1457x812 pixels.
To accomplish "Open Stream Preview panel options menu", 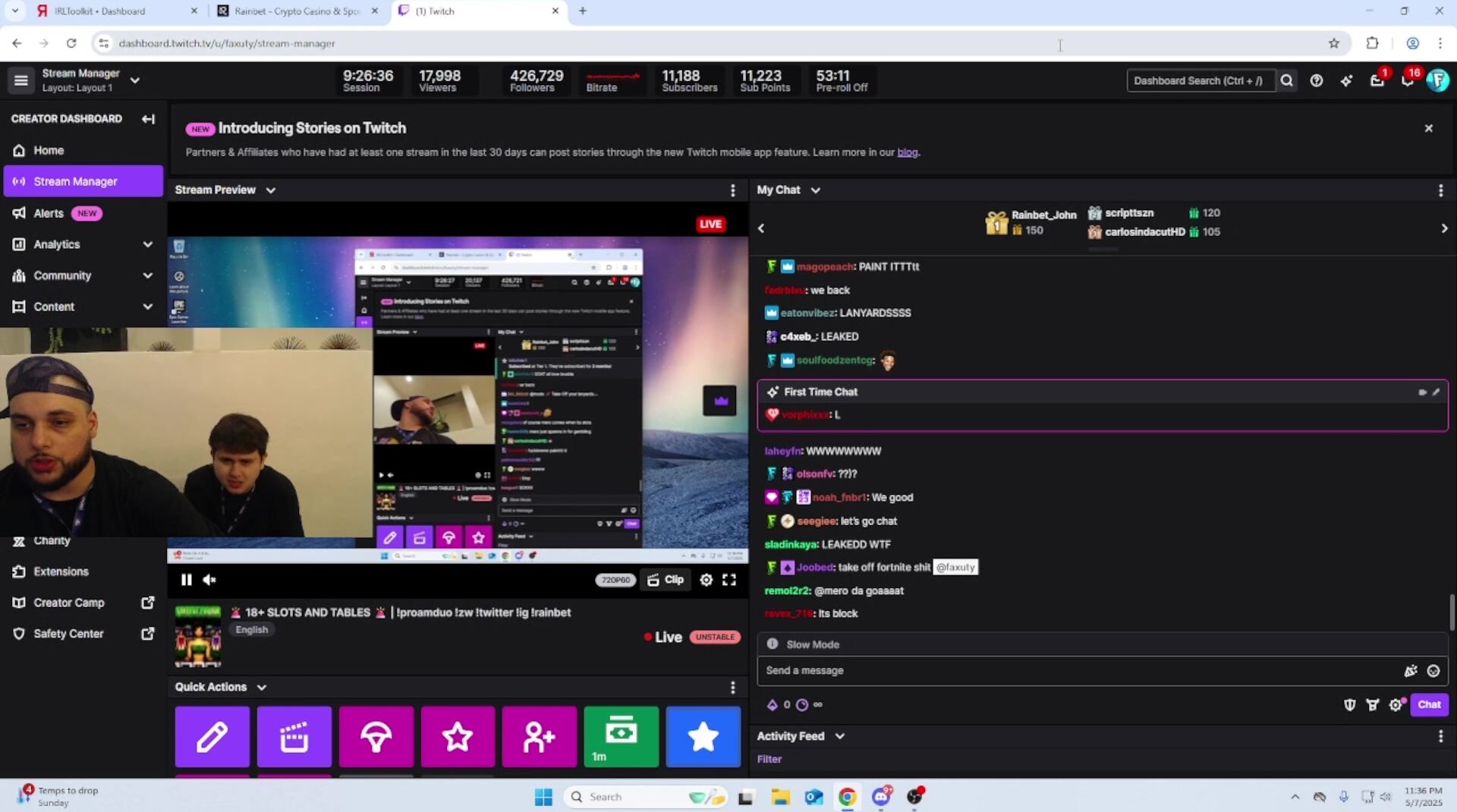I will pyautogui.click(x=732, y=190).
